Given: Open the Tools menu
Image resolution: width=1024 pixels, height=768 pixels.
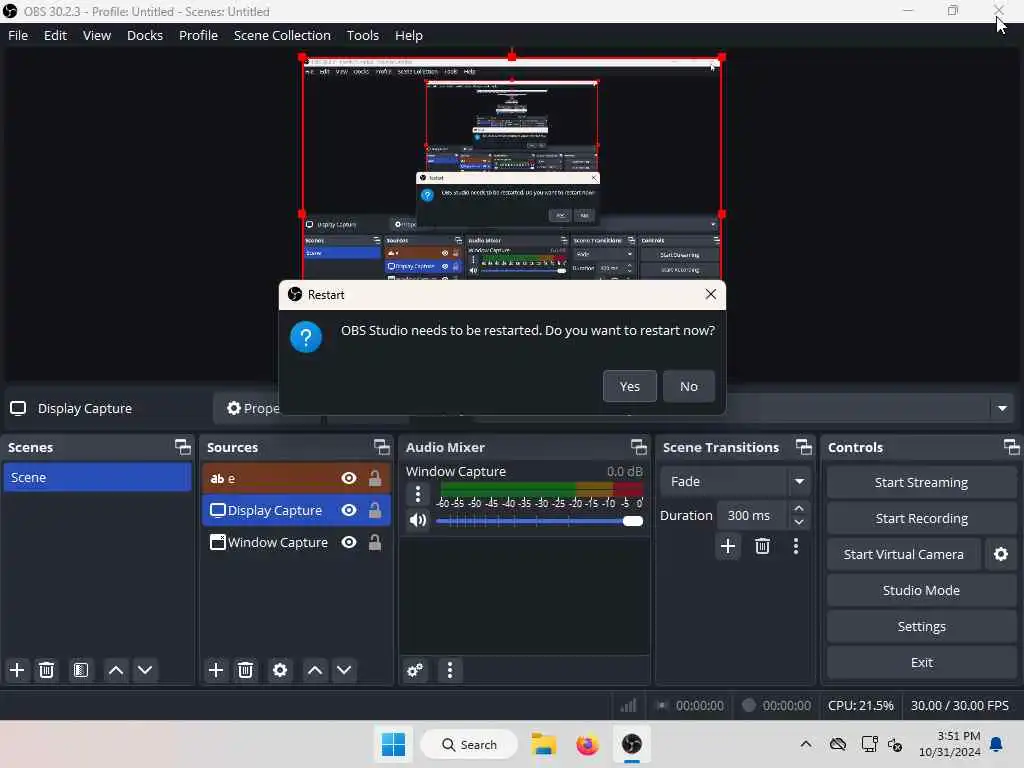Looking at the screenshot, I should click(362, 35).
